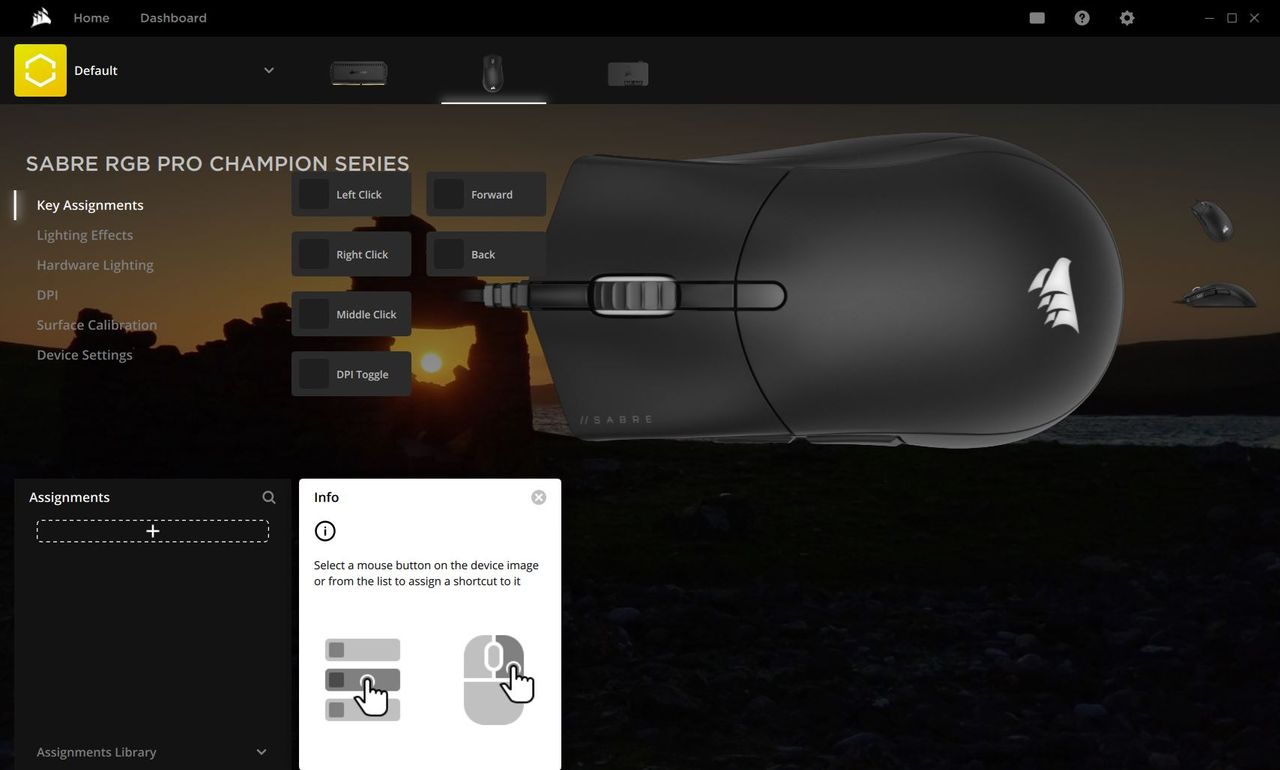Open the settings gear icon
This screenshot has width=1280, height=770.
tap(1127, 18)
